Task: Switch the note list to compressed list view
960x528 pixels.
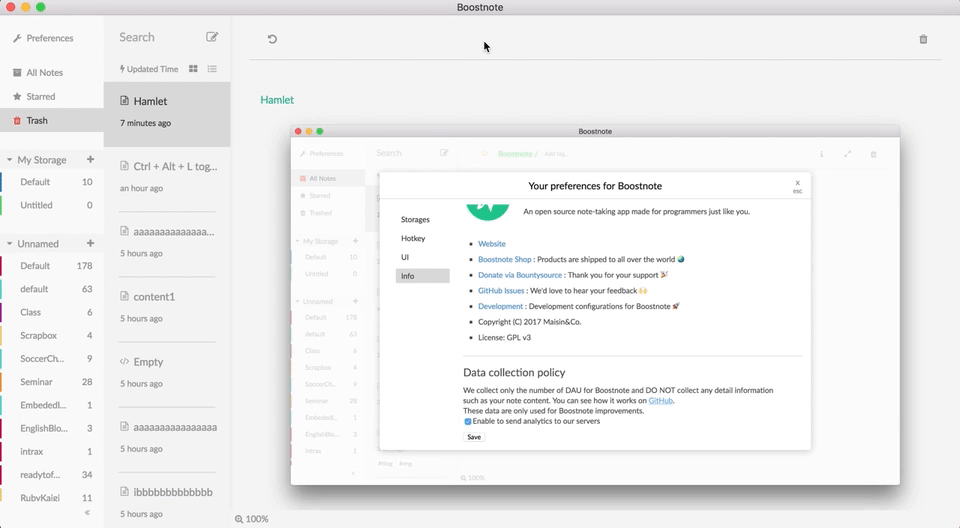Action: (x=212, y=69)
